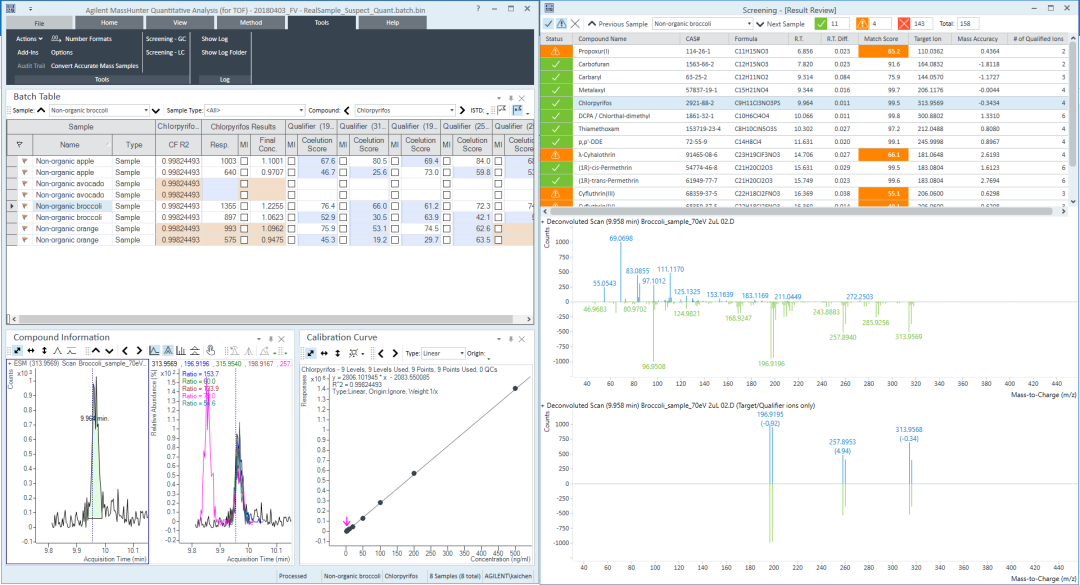
Task: Click Screening table vertical scrollbar down arrow
Action: pos(1072,202)
